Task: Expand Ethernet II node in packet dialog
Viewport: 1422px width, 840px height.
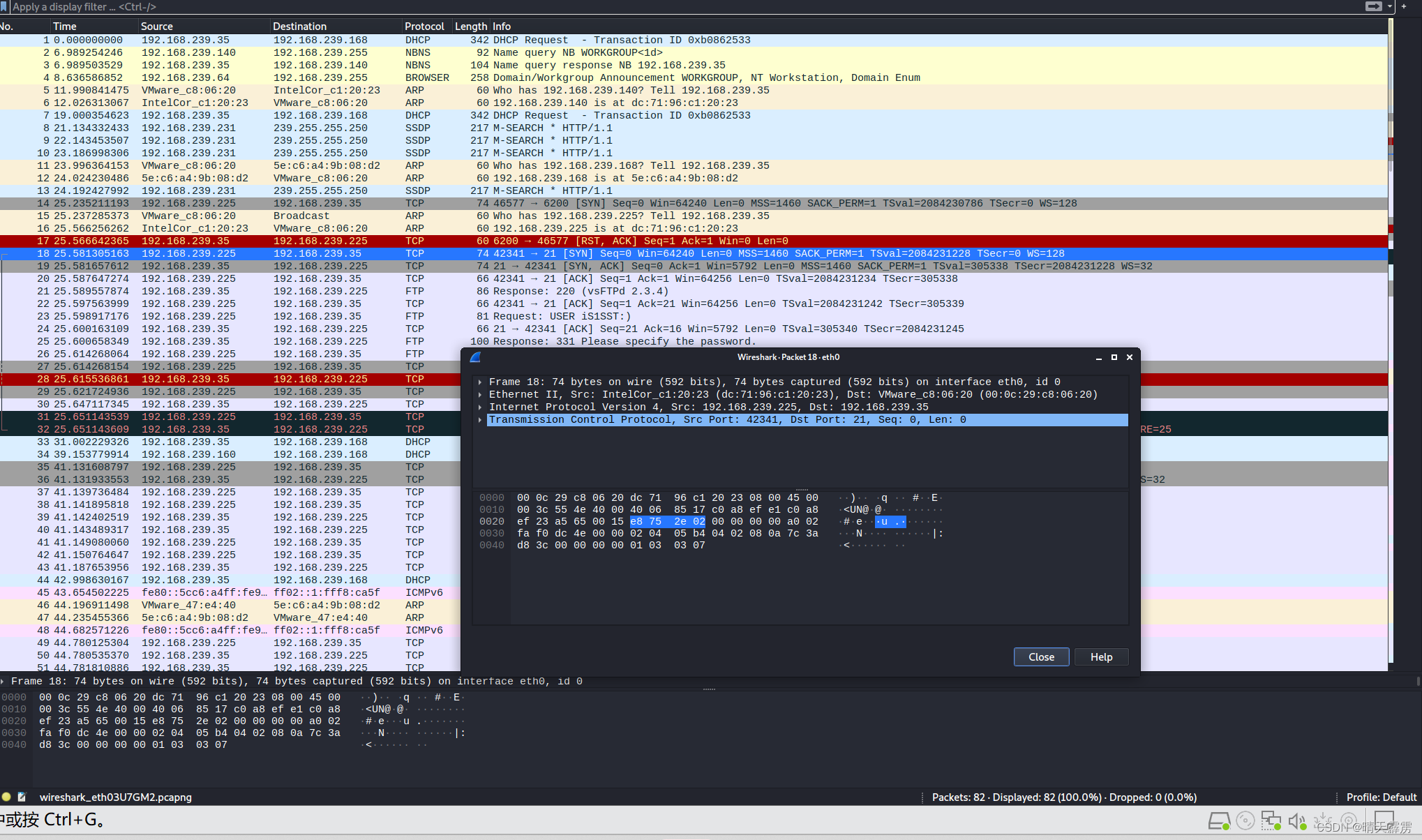Action: pos(481,394)
